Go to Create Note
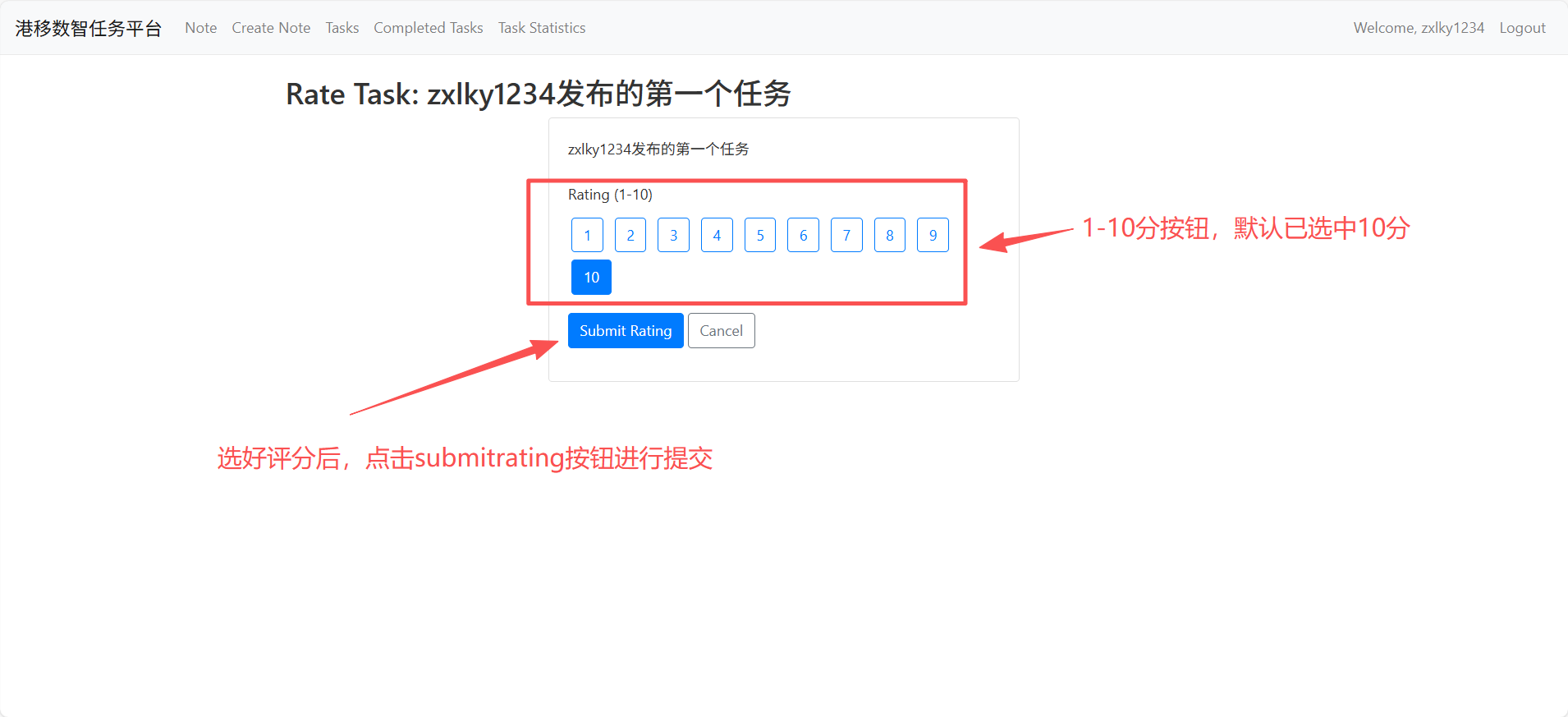Screen dimensions: 1568x717 [271, 28]
